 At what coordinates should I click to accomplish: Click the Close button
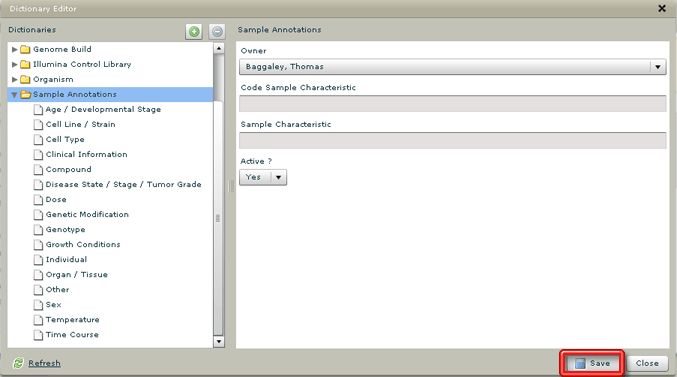(647, 363)
